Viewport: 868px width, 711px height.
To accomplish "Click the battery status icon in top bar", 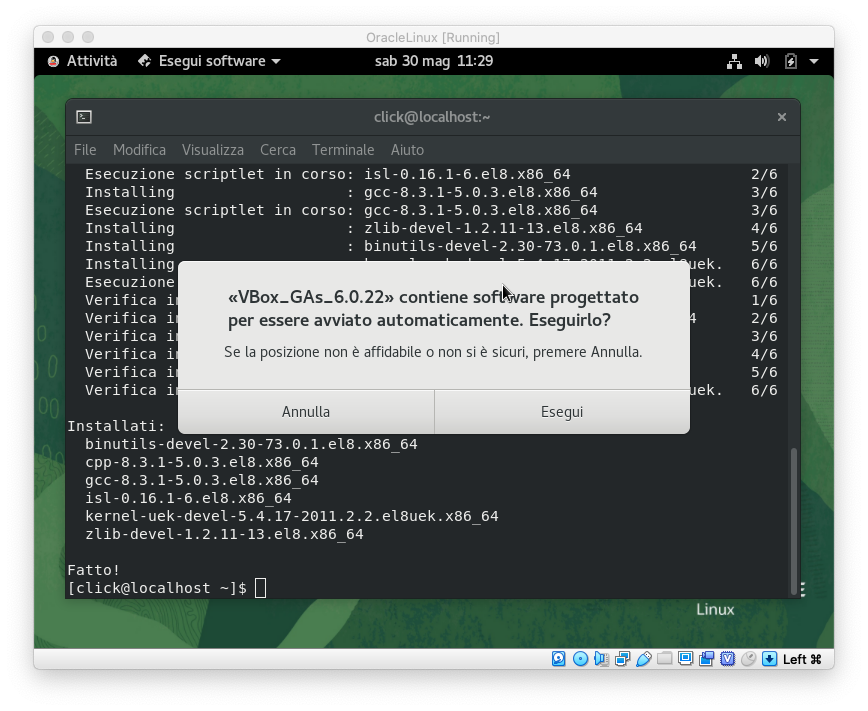I will point(791,61).
